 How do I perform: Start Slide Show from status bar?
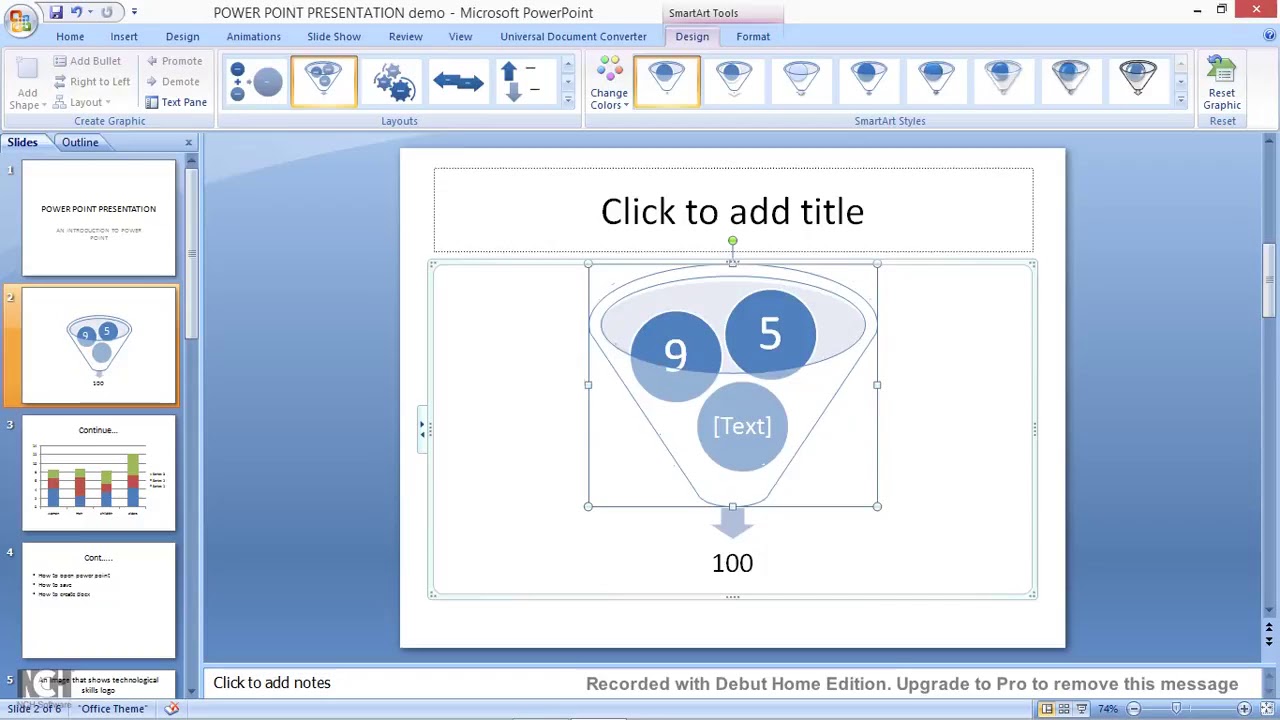tap(1082, 709)
